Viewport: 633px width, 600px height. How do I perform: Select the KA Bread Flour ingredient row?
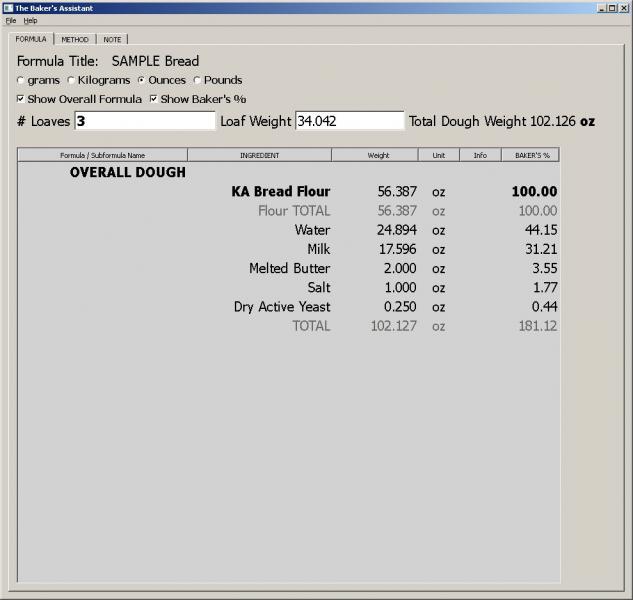(x=280, y=192)
